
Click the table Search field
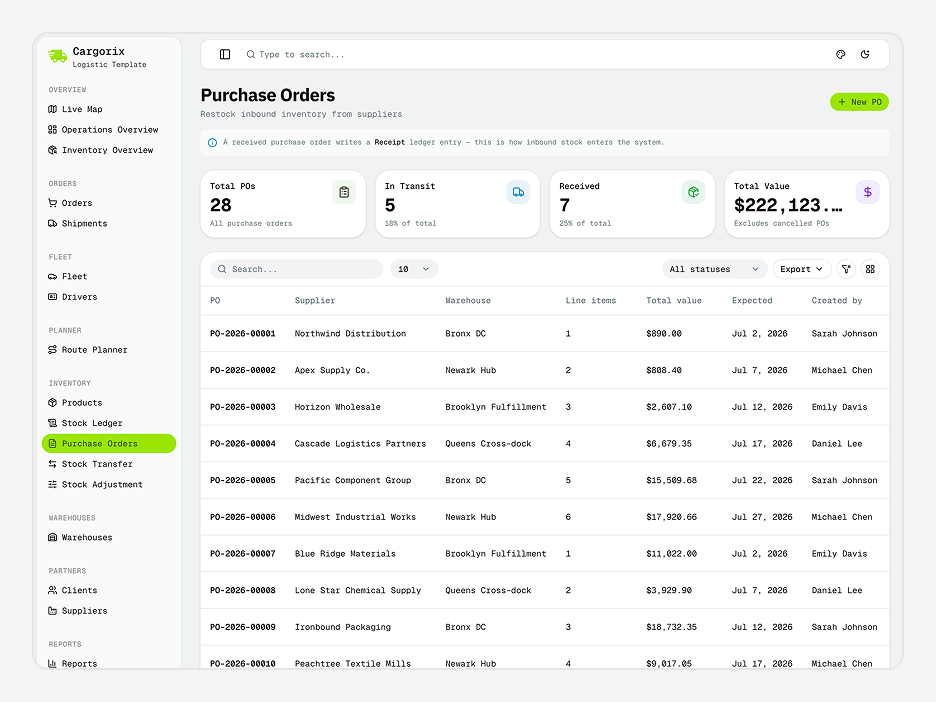297,269
